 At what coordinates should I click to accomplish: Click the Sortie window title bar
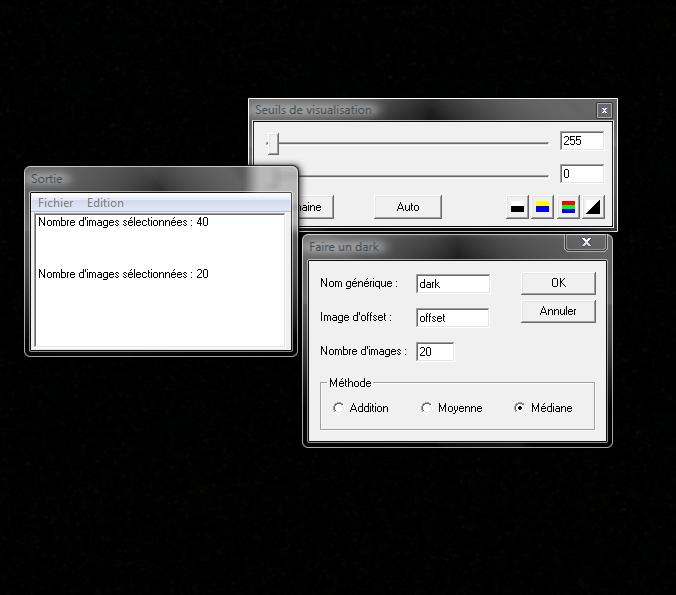pos(161,178)
